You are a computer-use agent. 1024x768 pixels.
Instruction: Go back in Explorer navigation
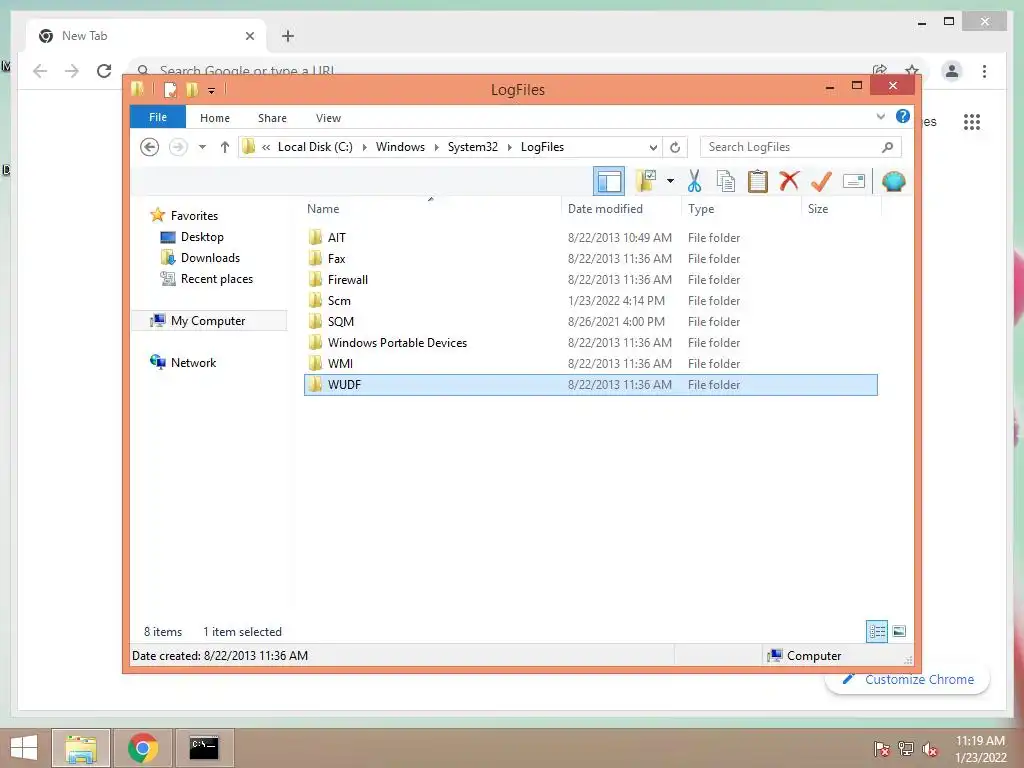pyautogui.click(x=150, y=147)
